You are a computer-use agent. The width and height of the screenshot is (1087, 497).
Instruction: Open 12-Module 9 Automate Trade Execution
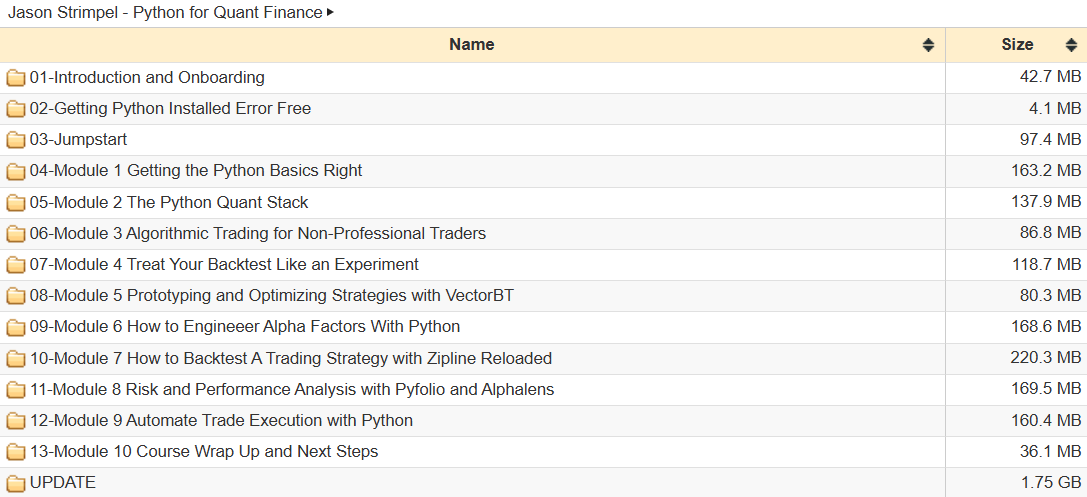pos(221,421)
